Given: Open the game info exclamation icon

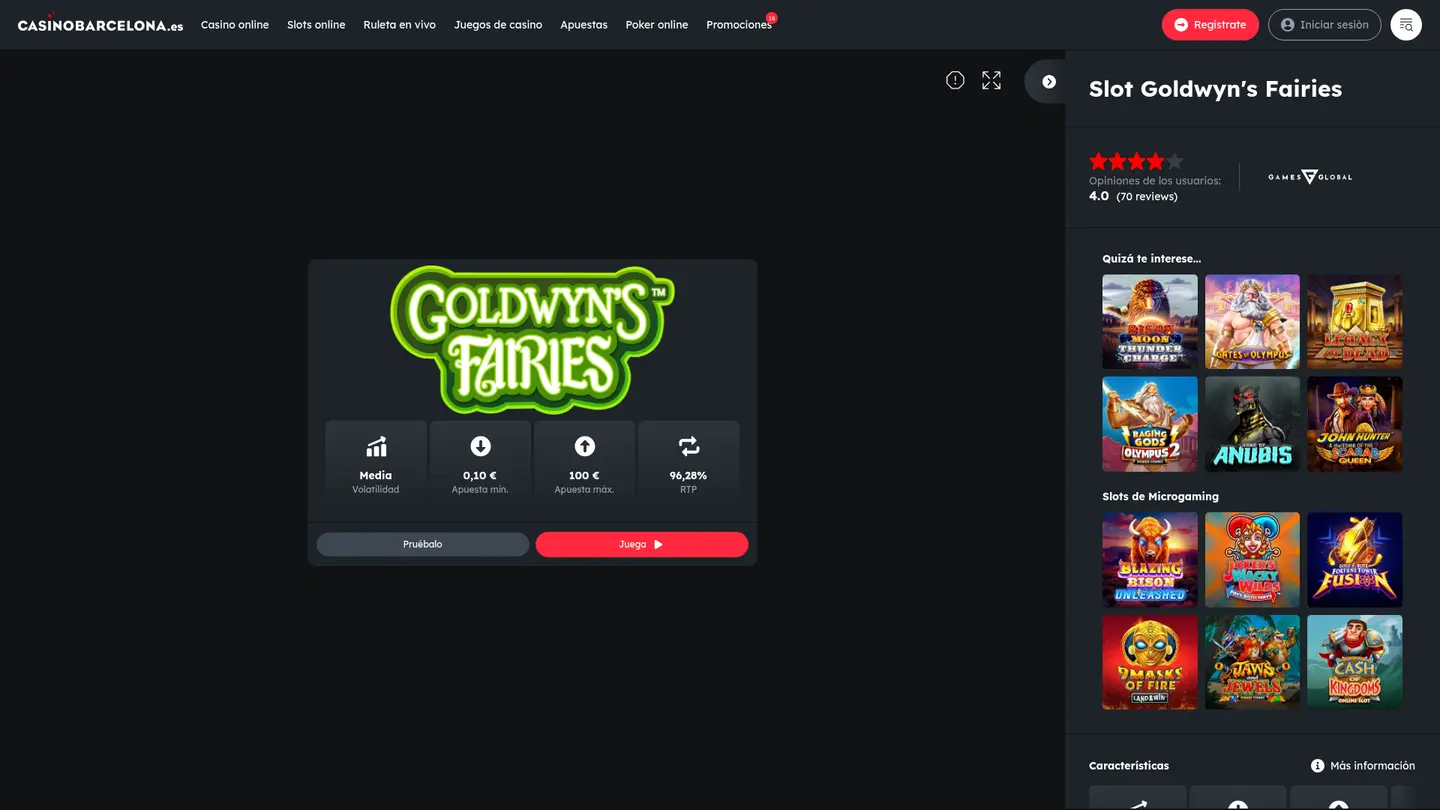Looking at the screenshot, I should (955, 80).
